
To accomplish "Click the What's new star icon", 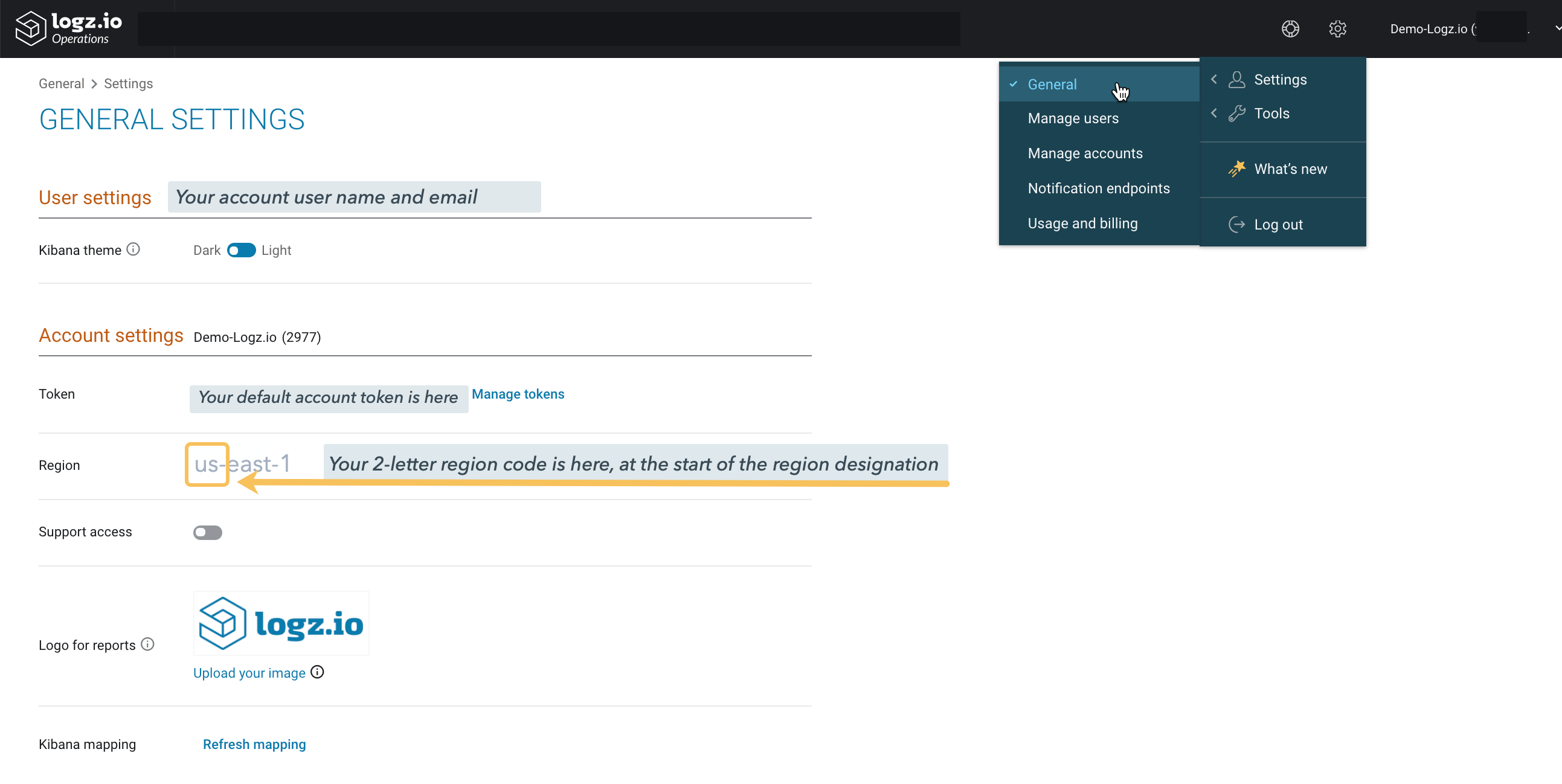I will [1236, 169].
